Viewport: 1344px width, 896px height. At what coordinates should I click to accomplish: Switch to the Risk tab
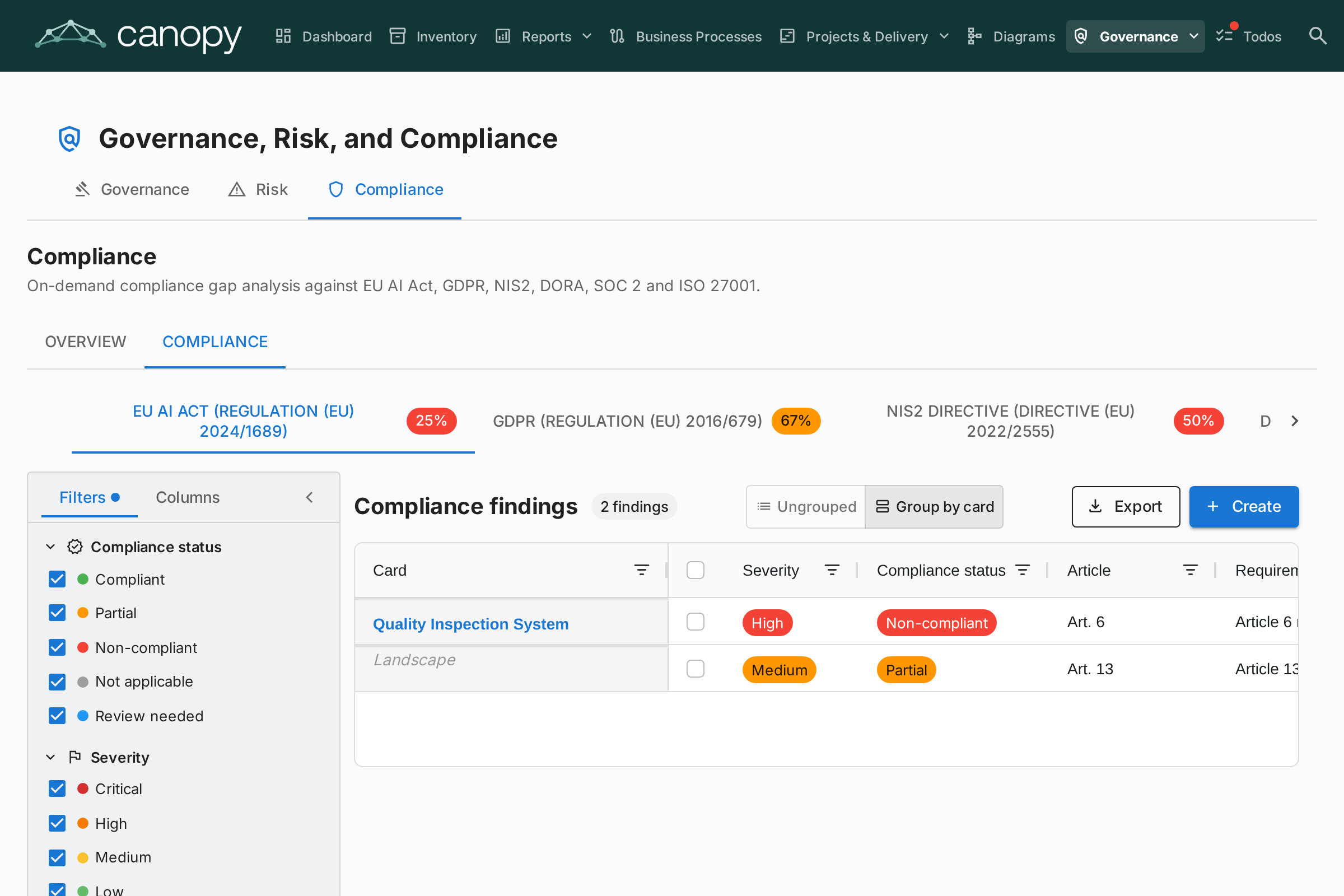tap(258, 189)
